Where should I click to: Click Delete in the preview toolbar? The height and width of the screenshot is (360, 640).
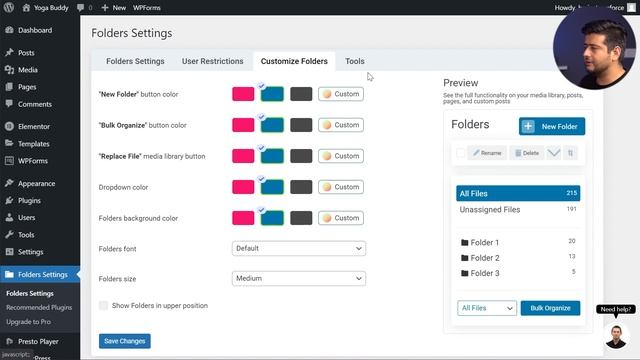(x=527, y=153)
